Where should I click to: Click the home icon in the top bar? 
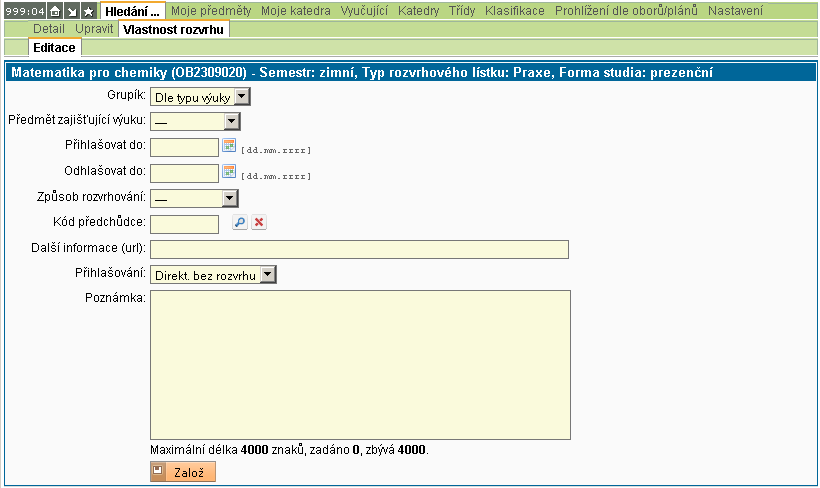(x=55, y=11)
